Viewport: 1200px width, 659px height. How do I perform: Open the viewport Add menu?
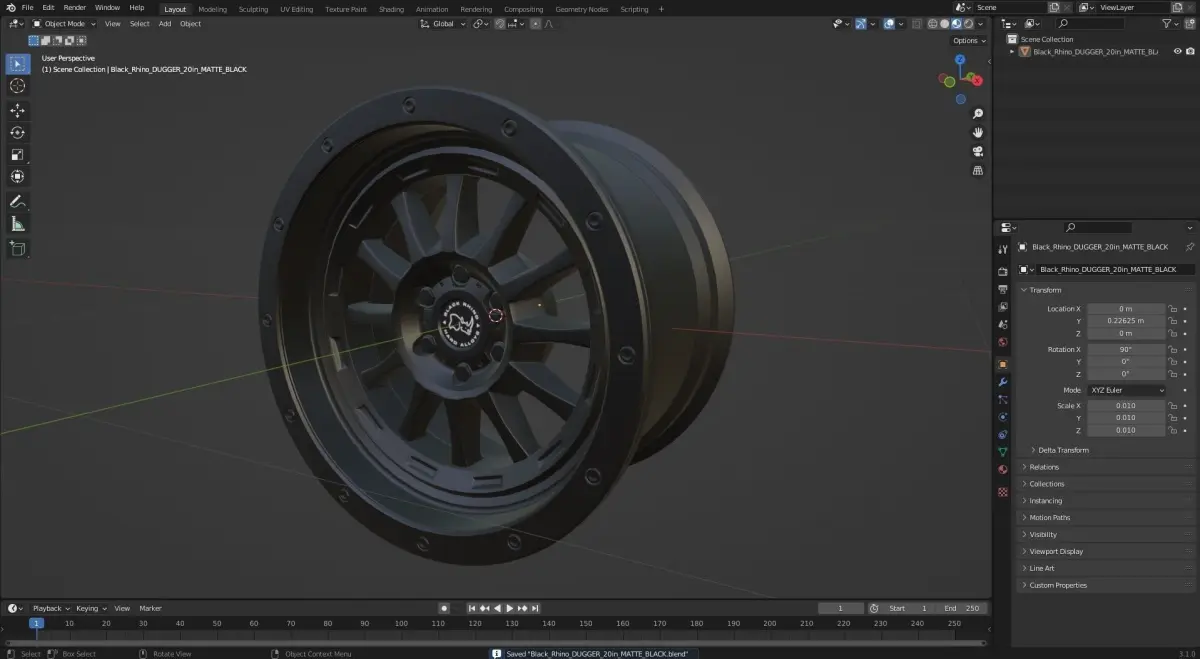coord(165,23)
